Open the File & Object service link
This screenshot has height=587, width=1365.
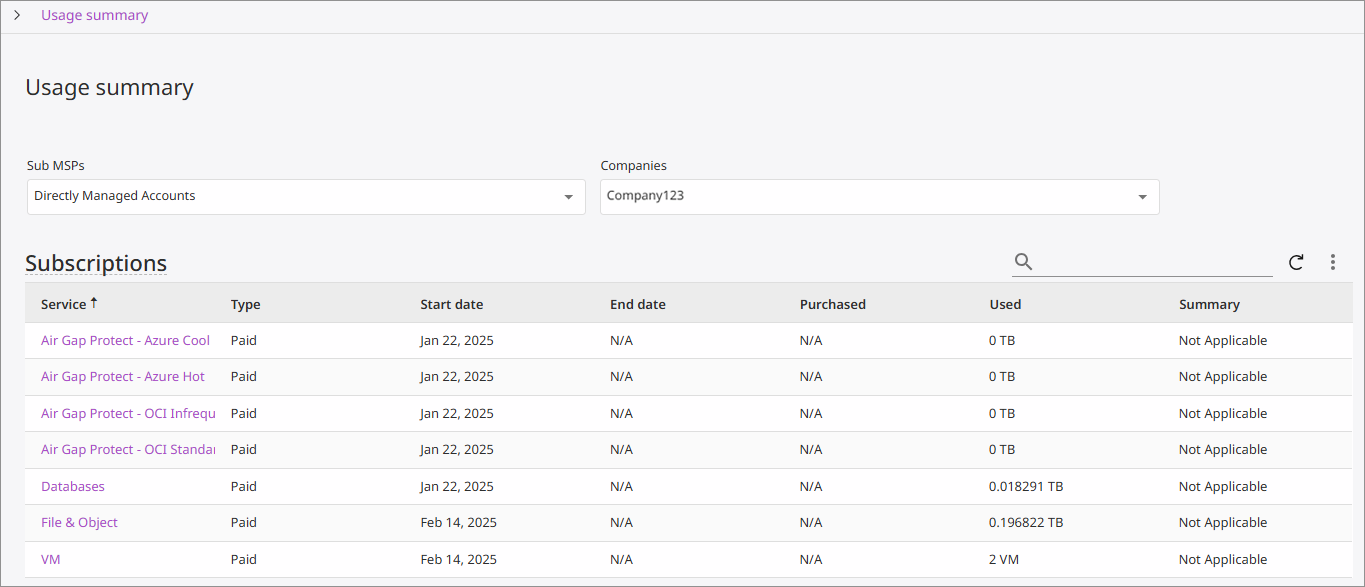[x=79, y=523]
